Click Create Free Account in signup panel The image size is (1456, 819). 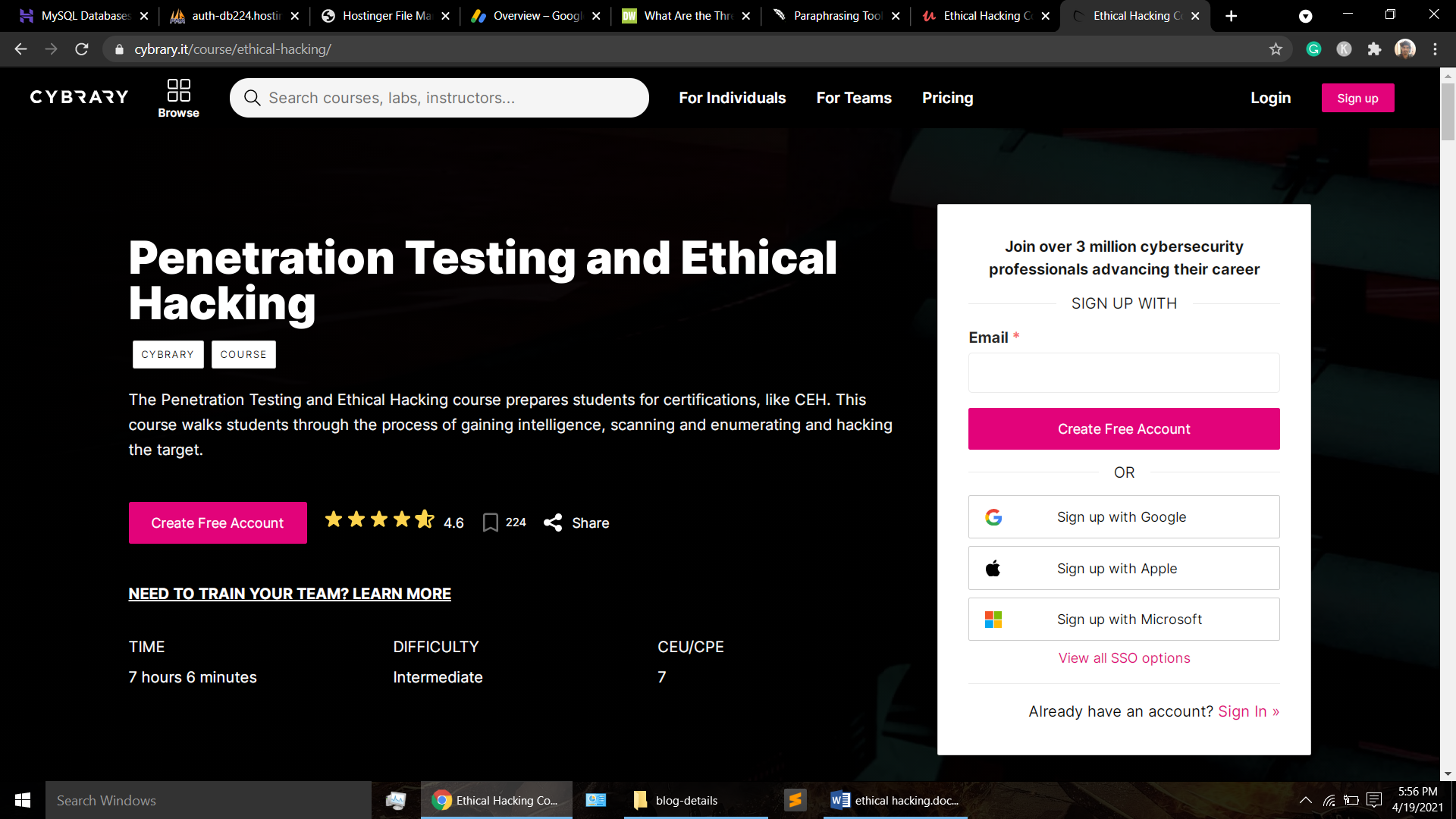click(x=1124, y=428)
